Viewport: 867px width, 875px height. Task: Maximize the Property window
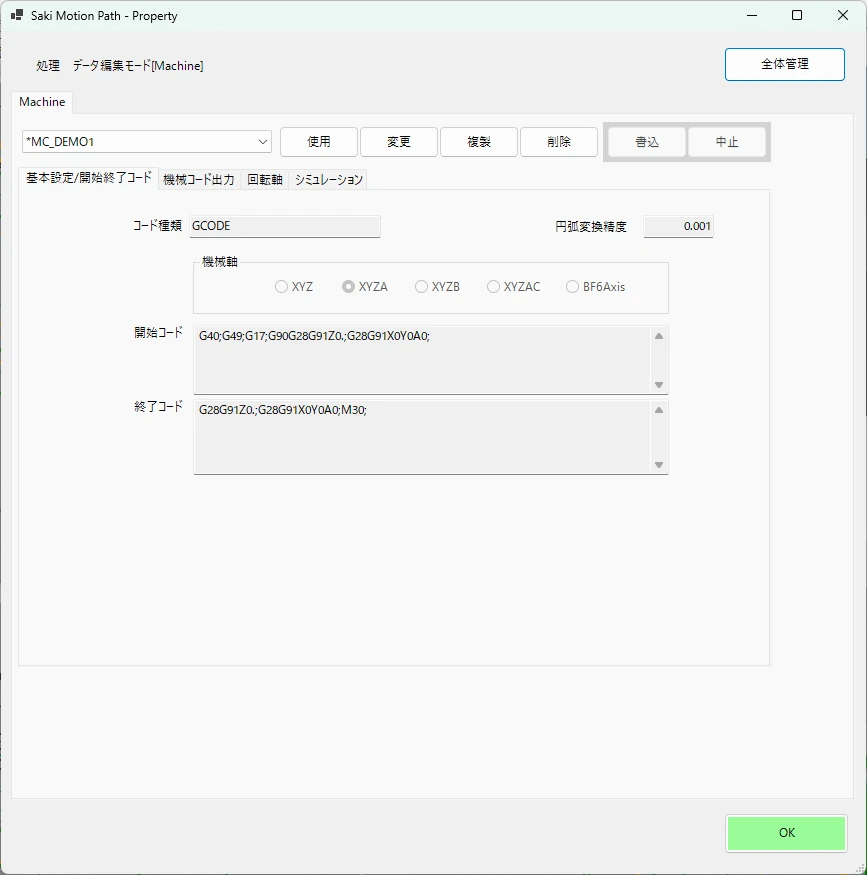tap(797, 16)
